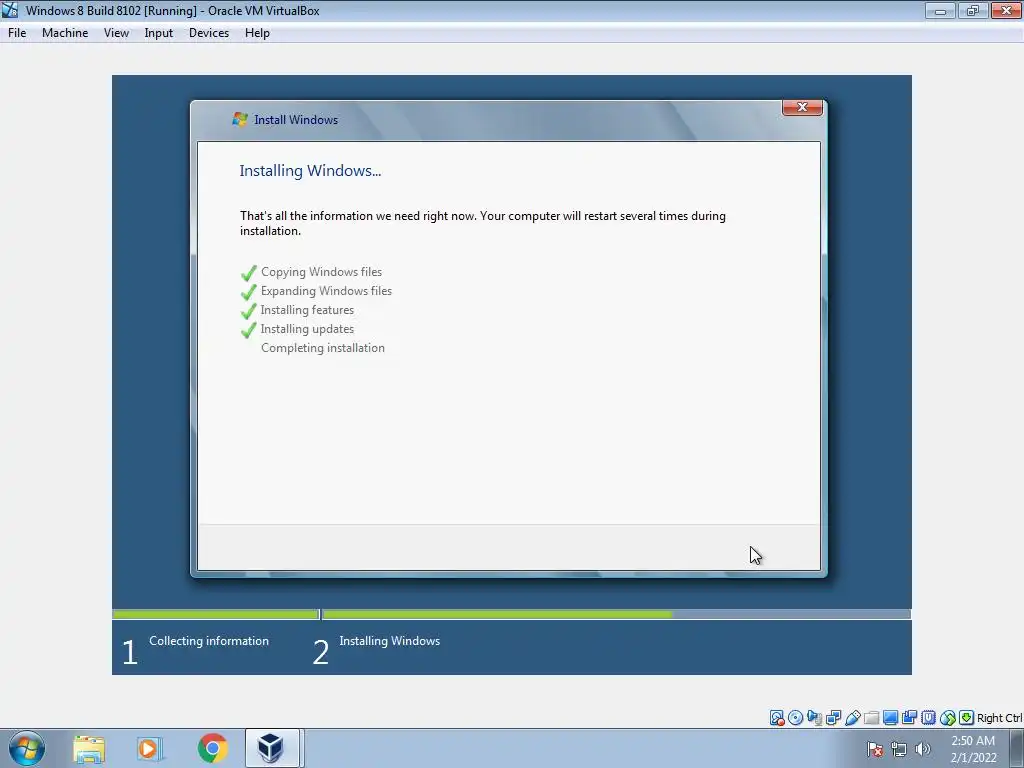Viewport: 1024px width, 768px height.
Task: Click the installation progress bar
Action: 616,614
